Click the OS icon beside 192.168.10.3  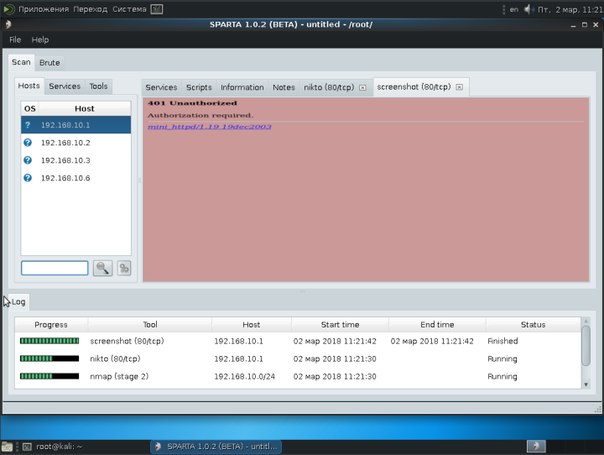click(28, 160)
